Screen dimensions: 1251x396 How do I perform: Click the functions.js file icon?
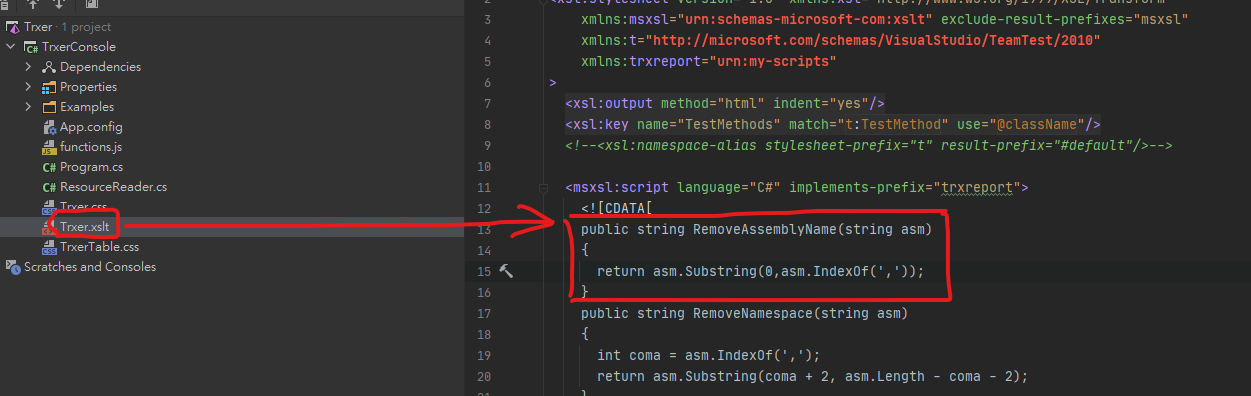(49, 147)
